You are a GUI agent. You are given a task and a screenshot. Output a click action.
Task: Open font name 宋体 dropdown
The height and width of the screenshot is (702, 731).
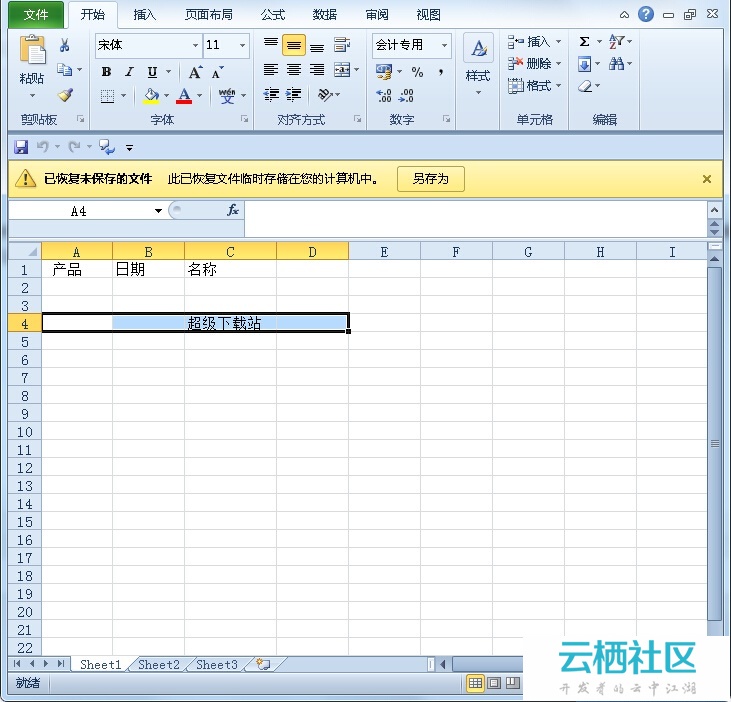click(x=195, y=45)
